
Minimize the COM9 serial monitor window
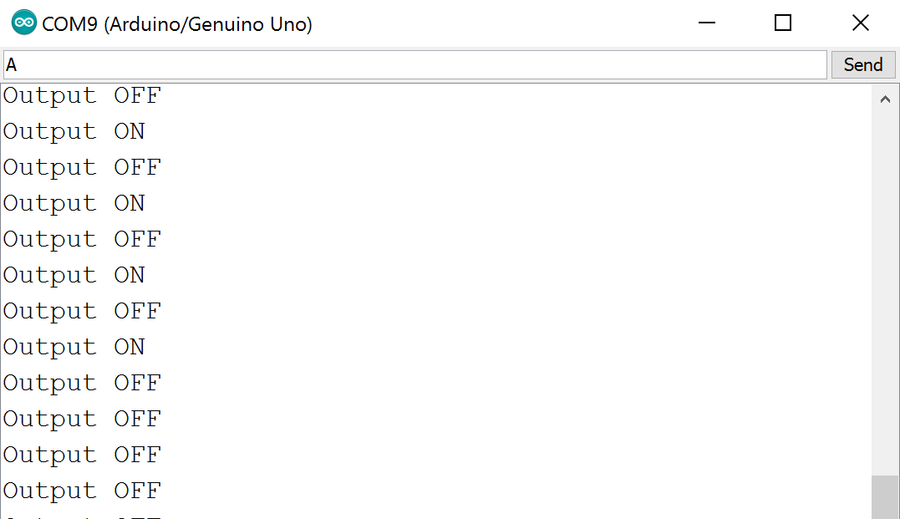(x=707, y=23)
